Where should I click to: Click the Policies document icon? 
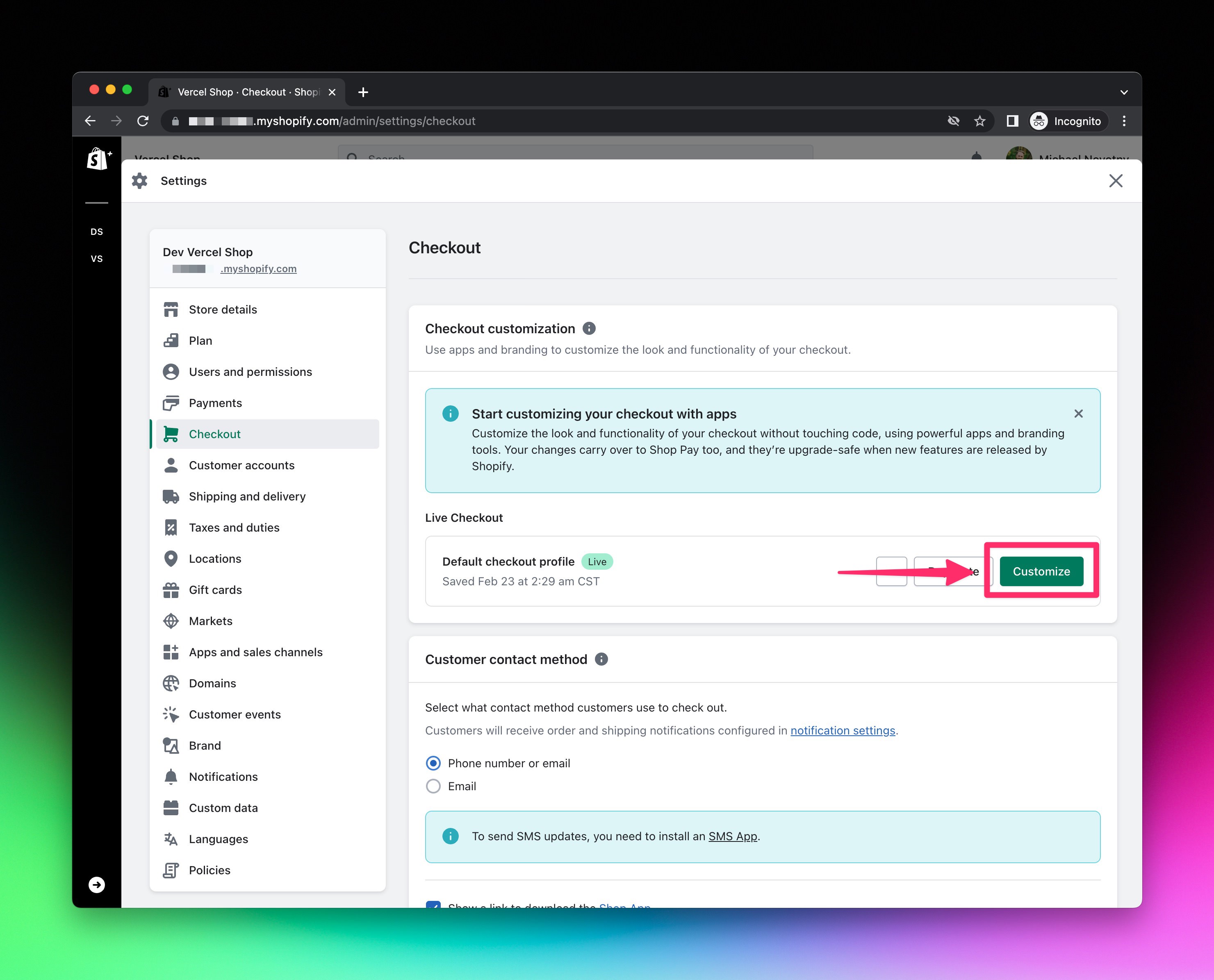[x=171, y=871]
